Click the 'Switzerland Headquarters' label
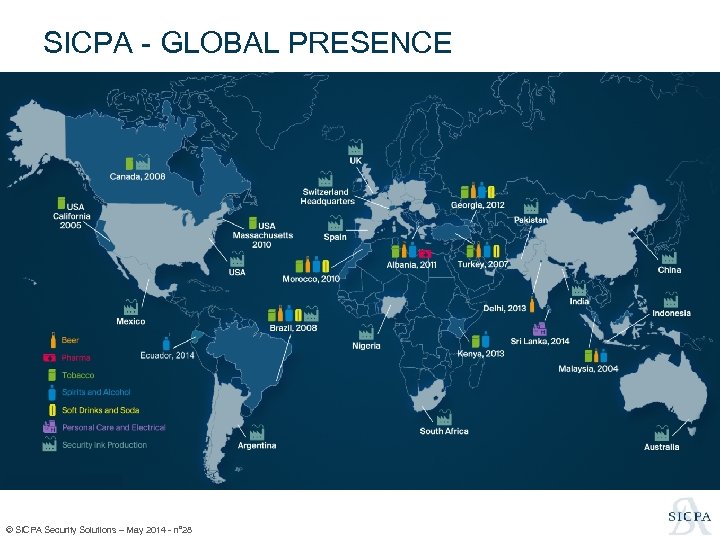Image resolution: width=720 pixels, height=540 pixels. (326, 197)
